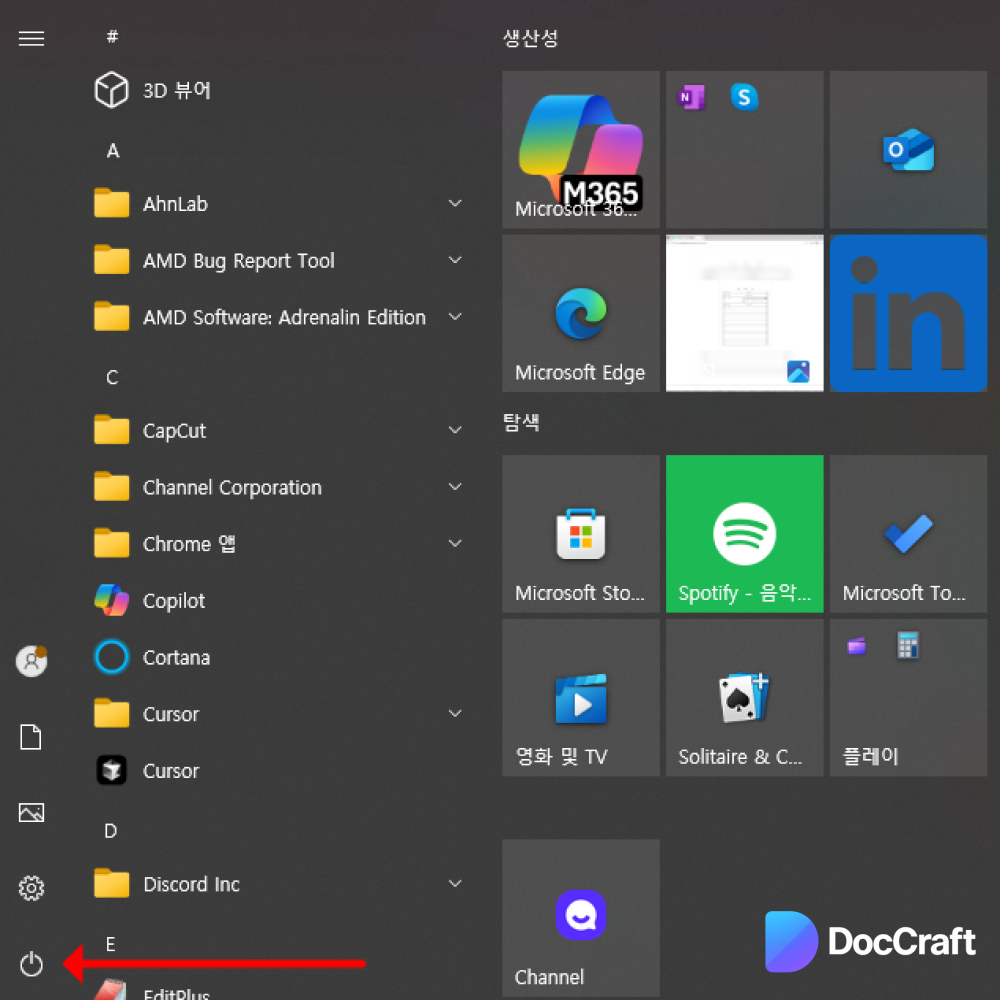The height and width of the screenshot is (1000, 1000).
Task: Open the Outlook tile
Action: [x=908, y=149]
